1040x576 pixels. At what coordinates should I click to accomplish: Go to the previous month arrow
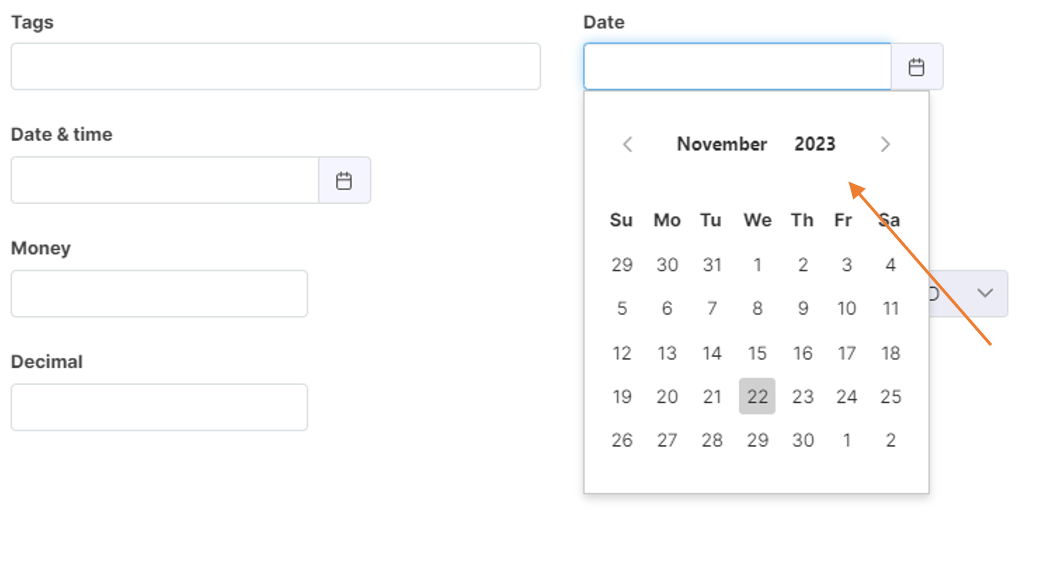[627, 145]
